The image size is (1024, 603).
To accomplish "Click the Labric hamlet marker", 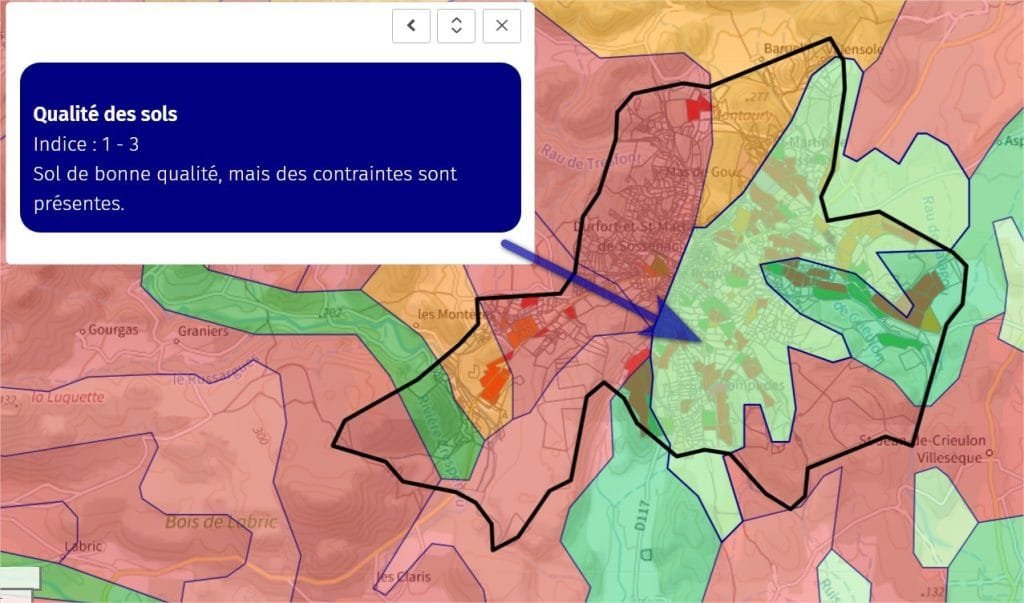I will click(x=83, y=547).
